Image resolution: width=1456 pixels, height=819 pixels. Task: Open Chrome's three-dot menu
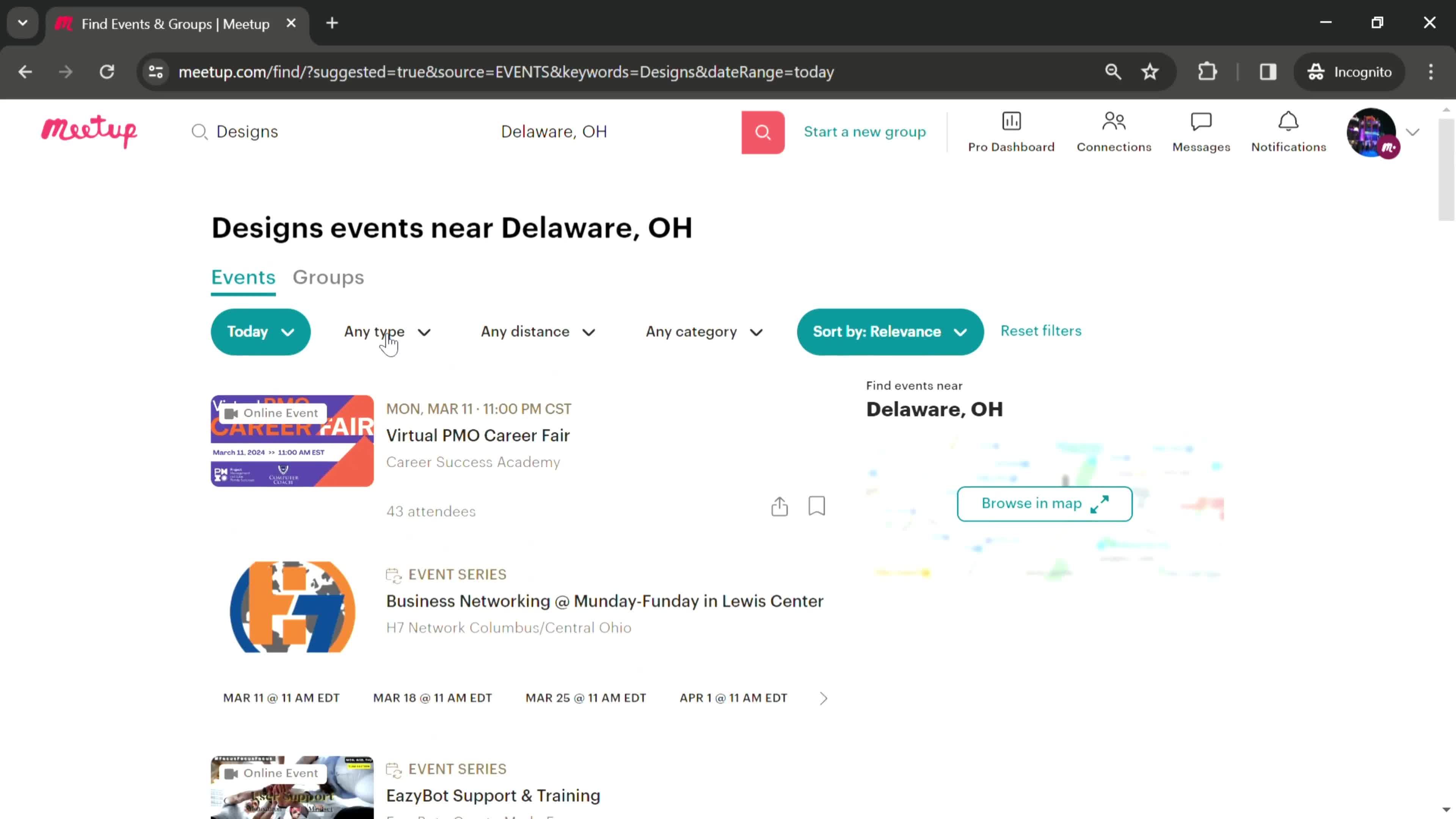coord(1431,72)
